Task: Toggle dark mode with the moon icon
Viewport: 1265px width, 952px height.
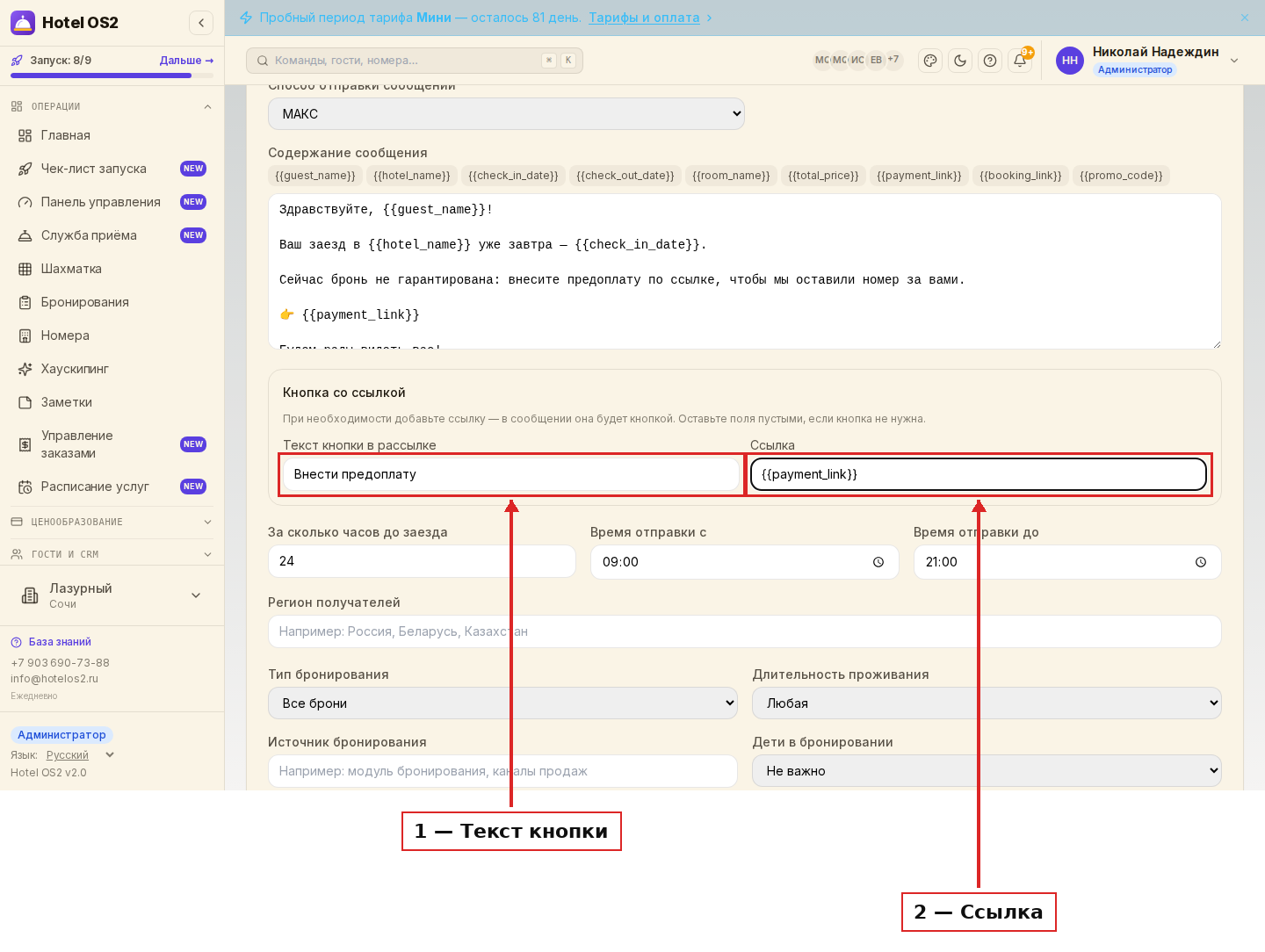Action: click(960, 61)
